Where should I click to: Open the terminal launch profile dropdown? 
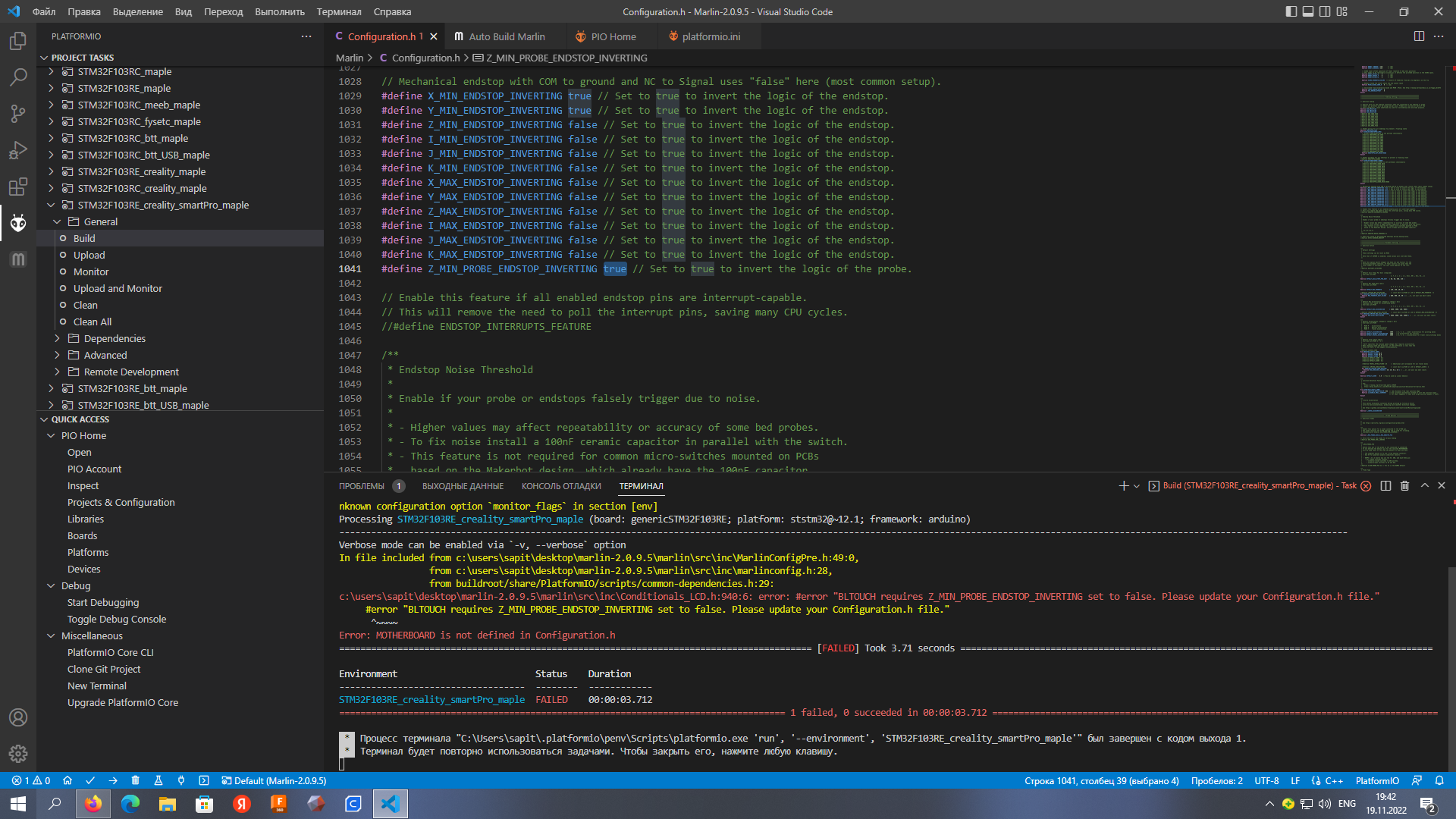coord(1137,486)
